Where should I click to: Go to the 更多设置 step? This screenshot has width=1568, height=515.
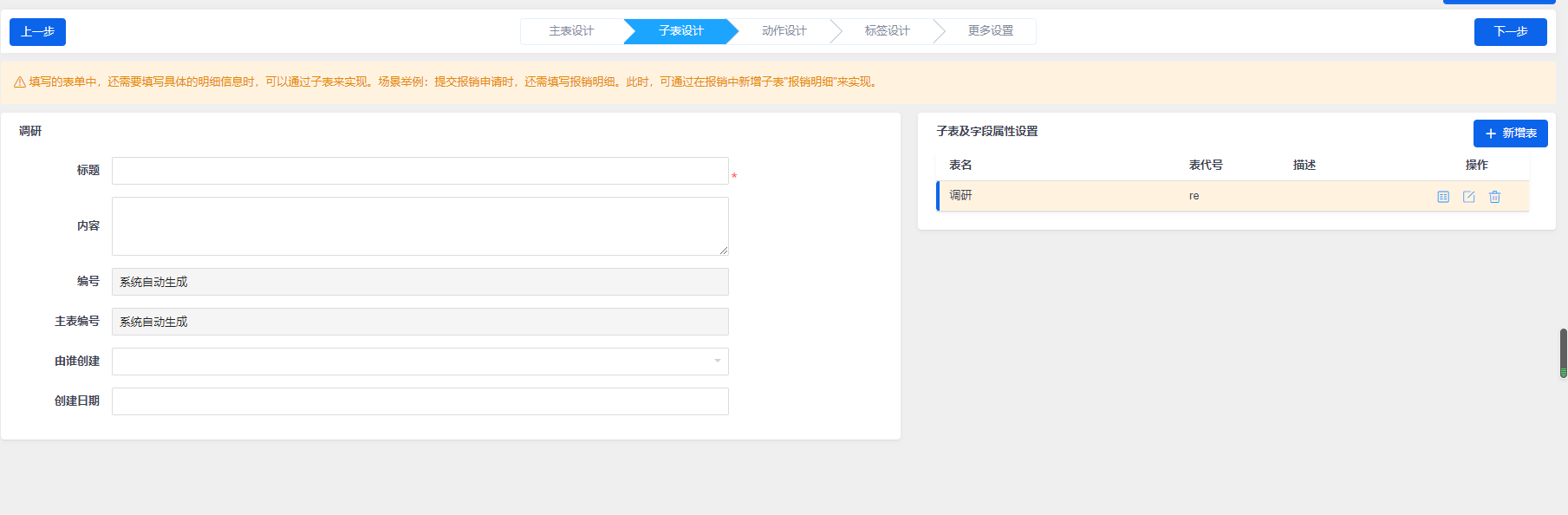[990, 31]
